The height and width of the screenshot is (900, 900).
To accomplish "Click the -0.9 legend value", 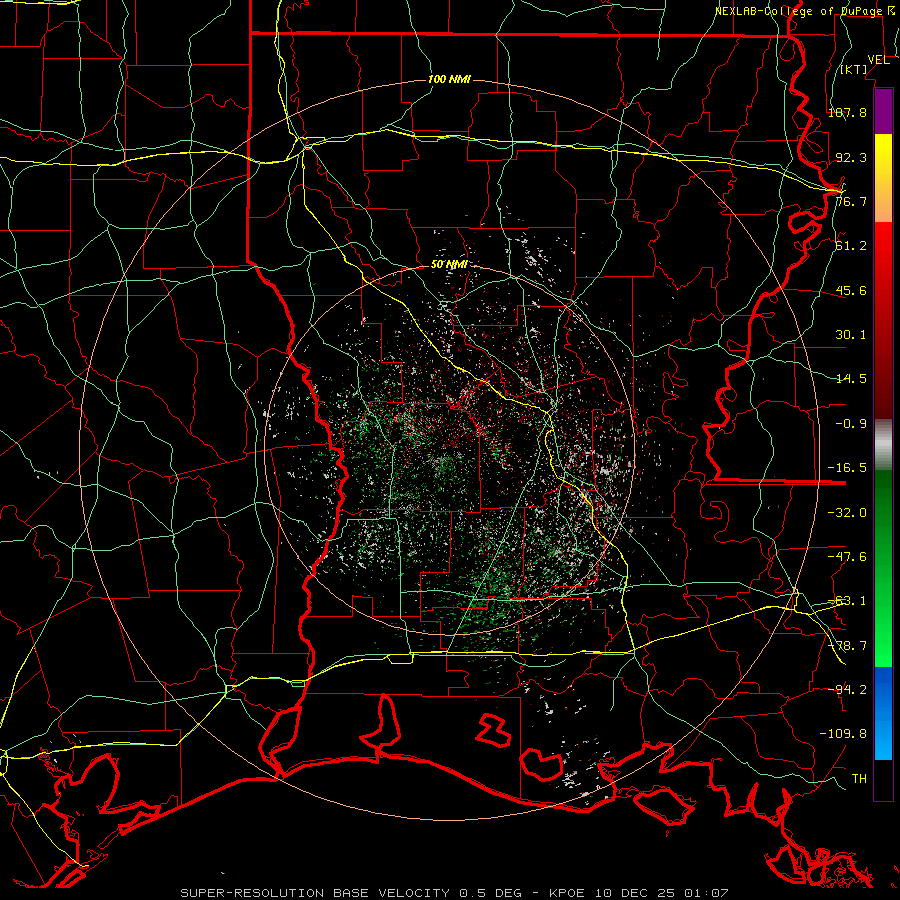I will 851,424.
